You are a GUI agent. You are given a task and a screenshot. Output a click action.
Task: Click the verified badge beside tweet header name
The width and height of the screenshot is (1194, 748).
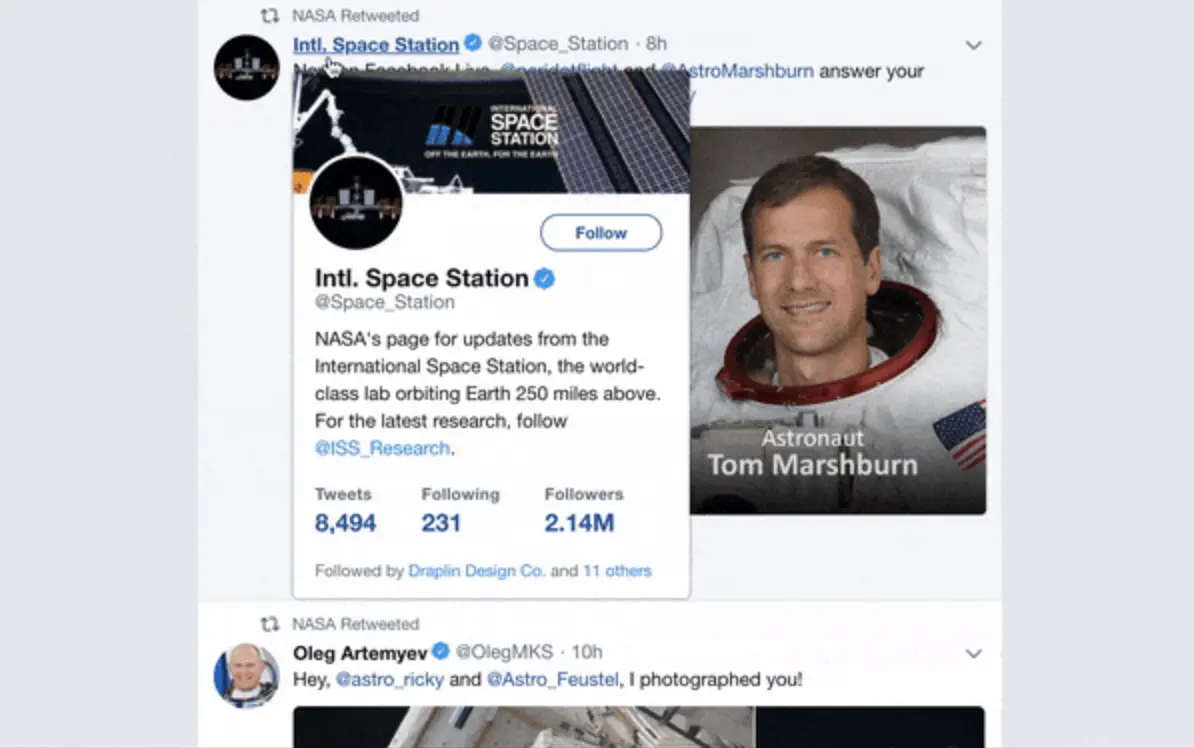[473, 43]
